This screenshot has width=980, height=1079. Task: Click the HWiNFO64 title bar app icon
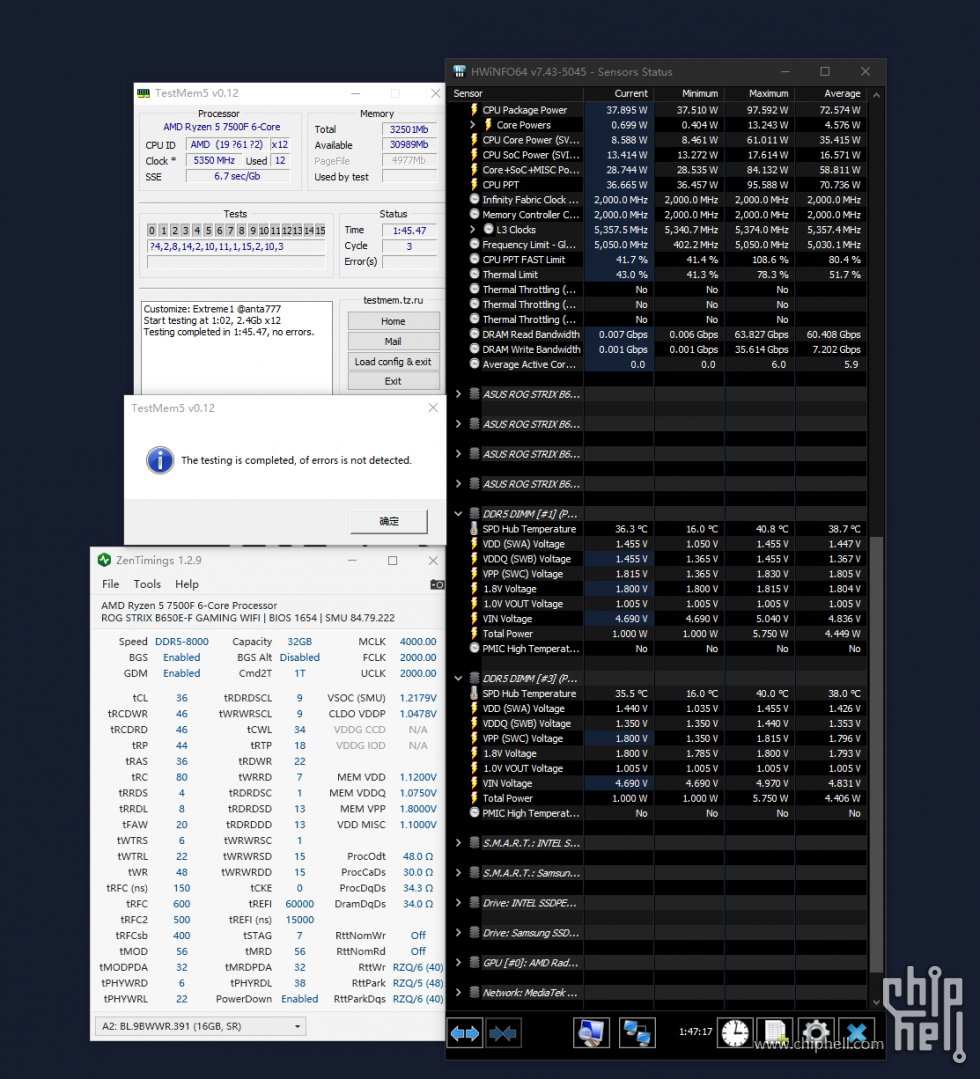459,72
